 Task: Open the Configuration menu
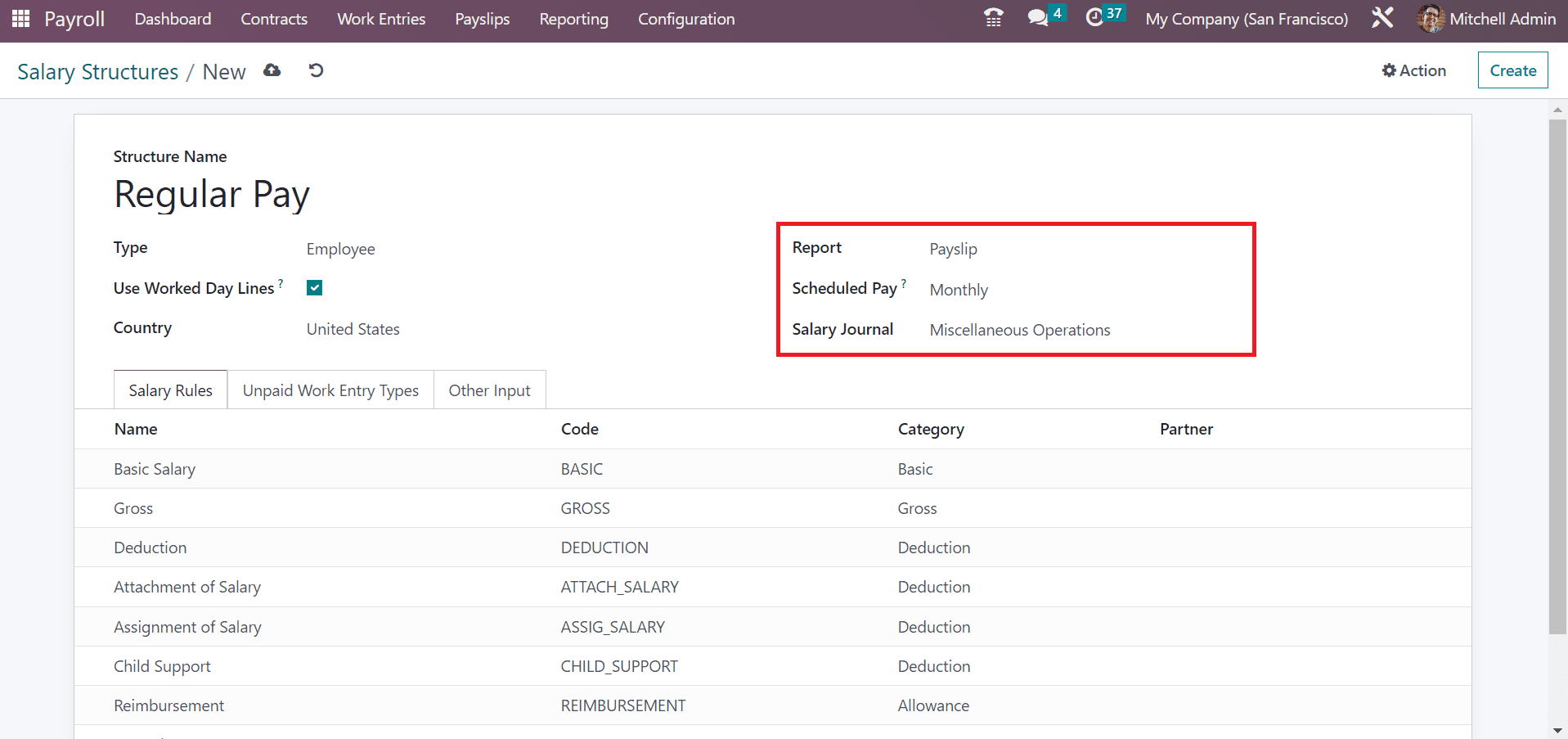(685, 19)
